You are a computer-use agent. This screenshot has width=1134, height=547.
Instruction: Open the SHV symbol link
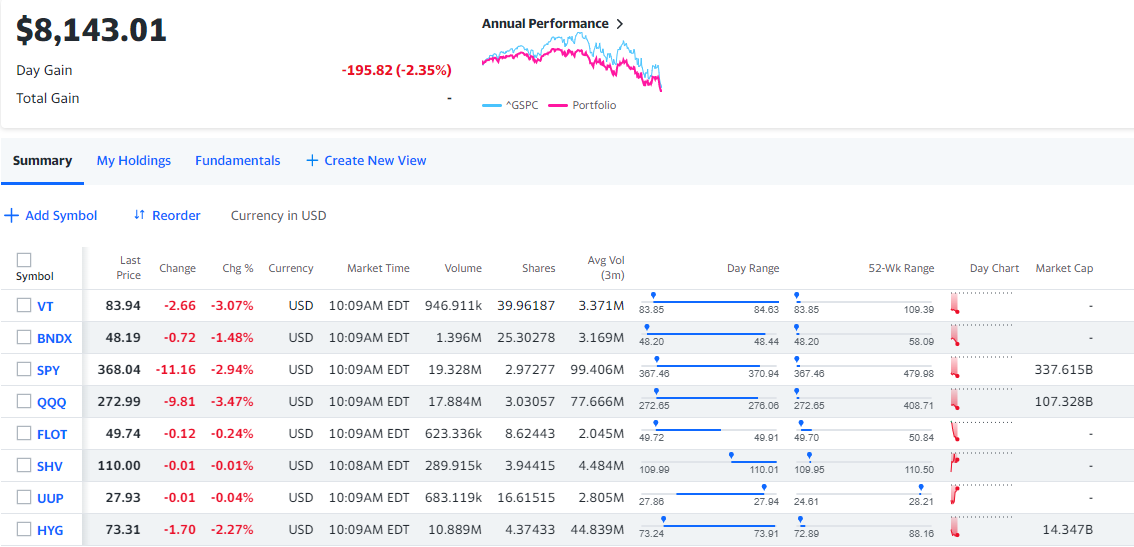point(50,466)
